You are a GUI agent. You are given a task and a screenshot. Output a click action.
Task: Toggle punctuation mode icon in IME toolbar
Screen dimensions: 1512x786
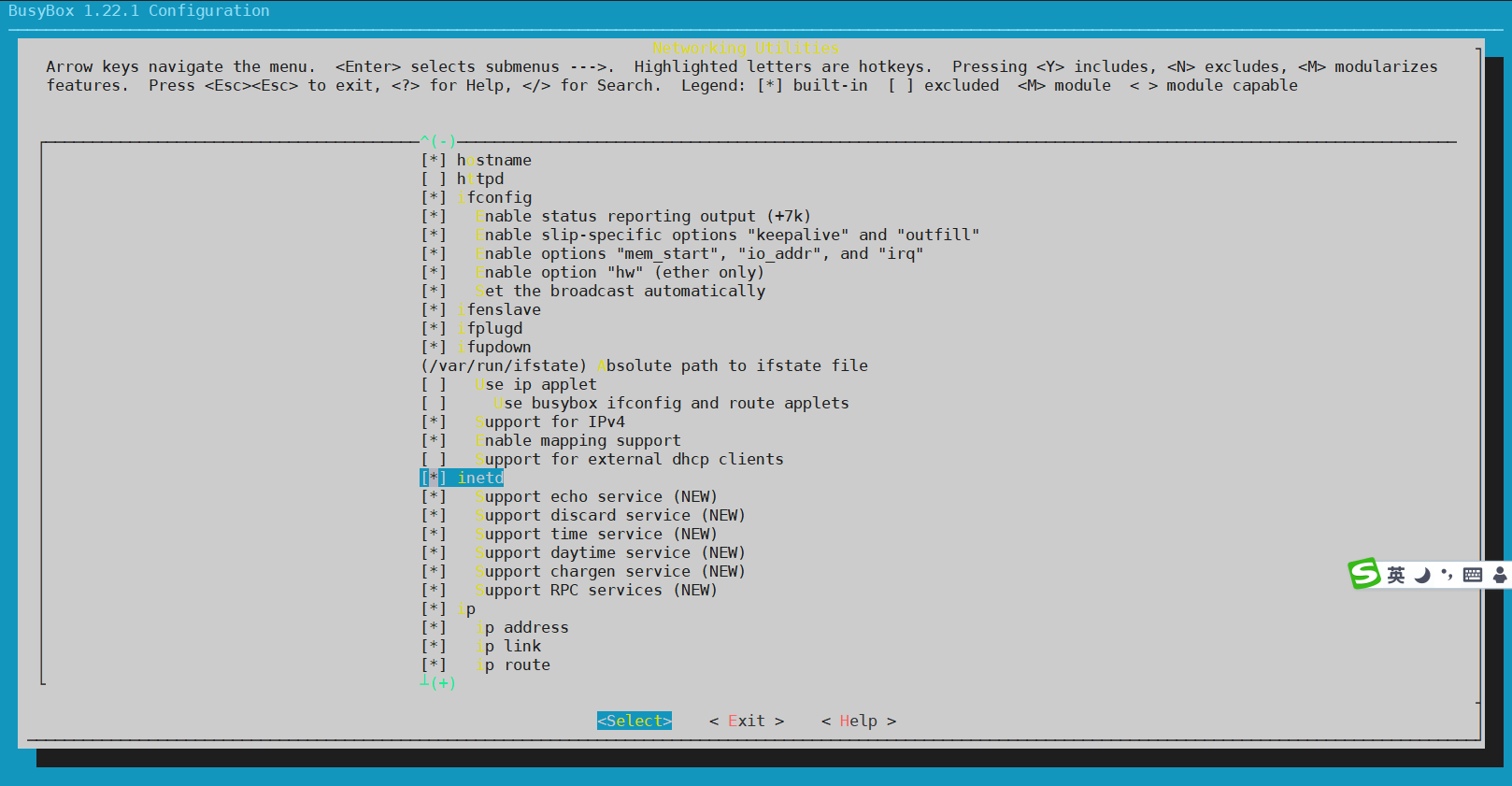tap(1447, 574)
